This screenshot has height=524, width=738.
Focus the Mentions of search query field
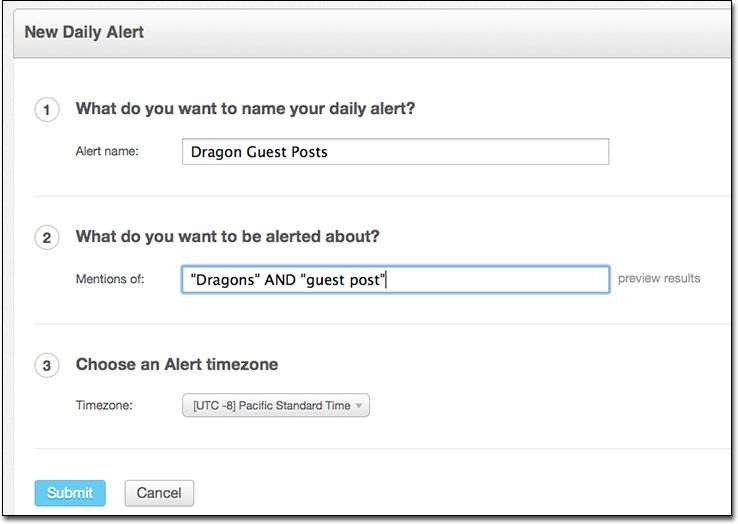point(395,279)
